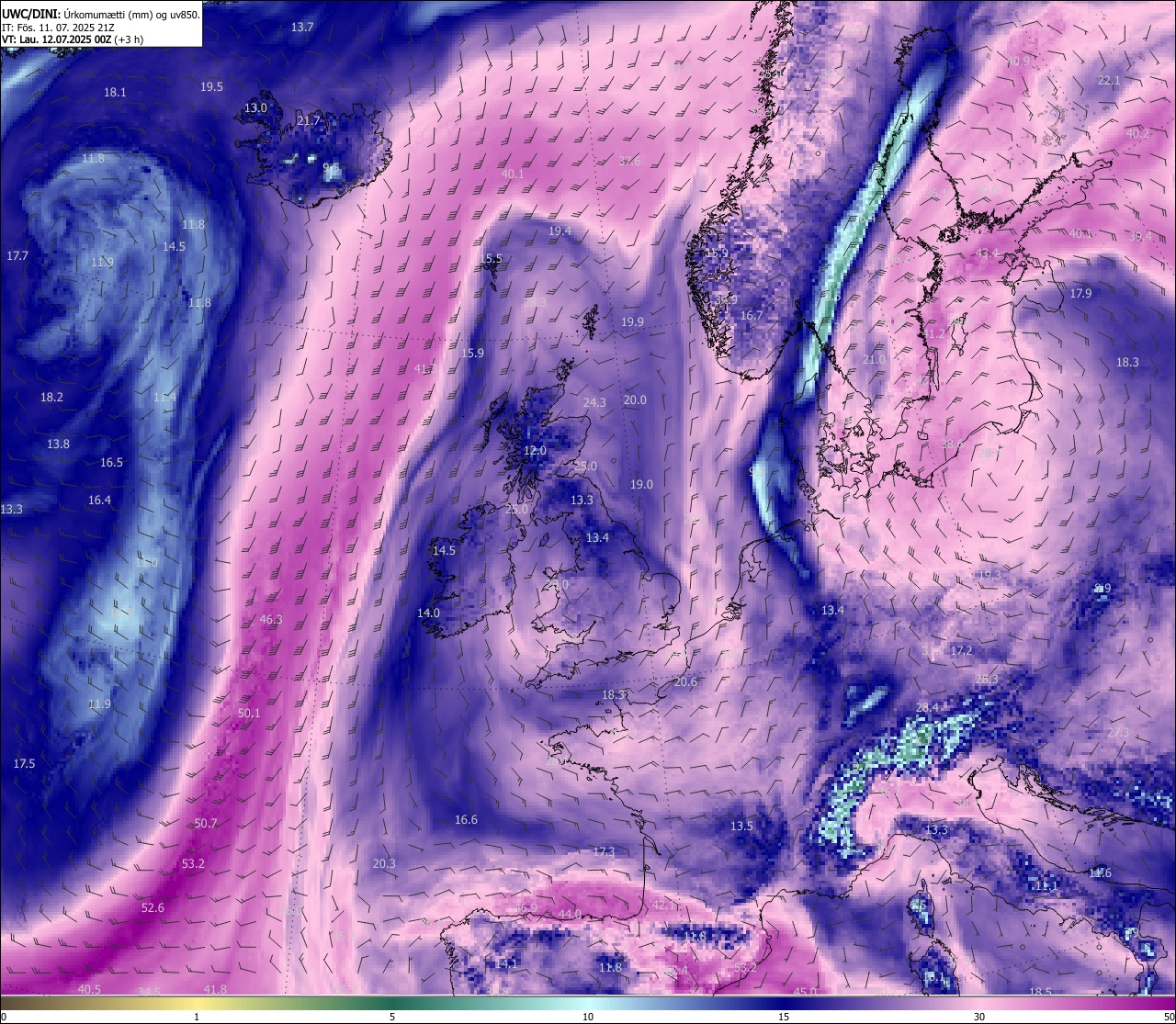Click the 19.9 value label
Screen dimensions: 1176x1024
[632, 322]
